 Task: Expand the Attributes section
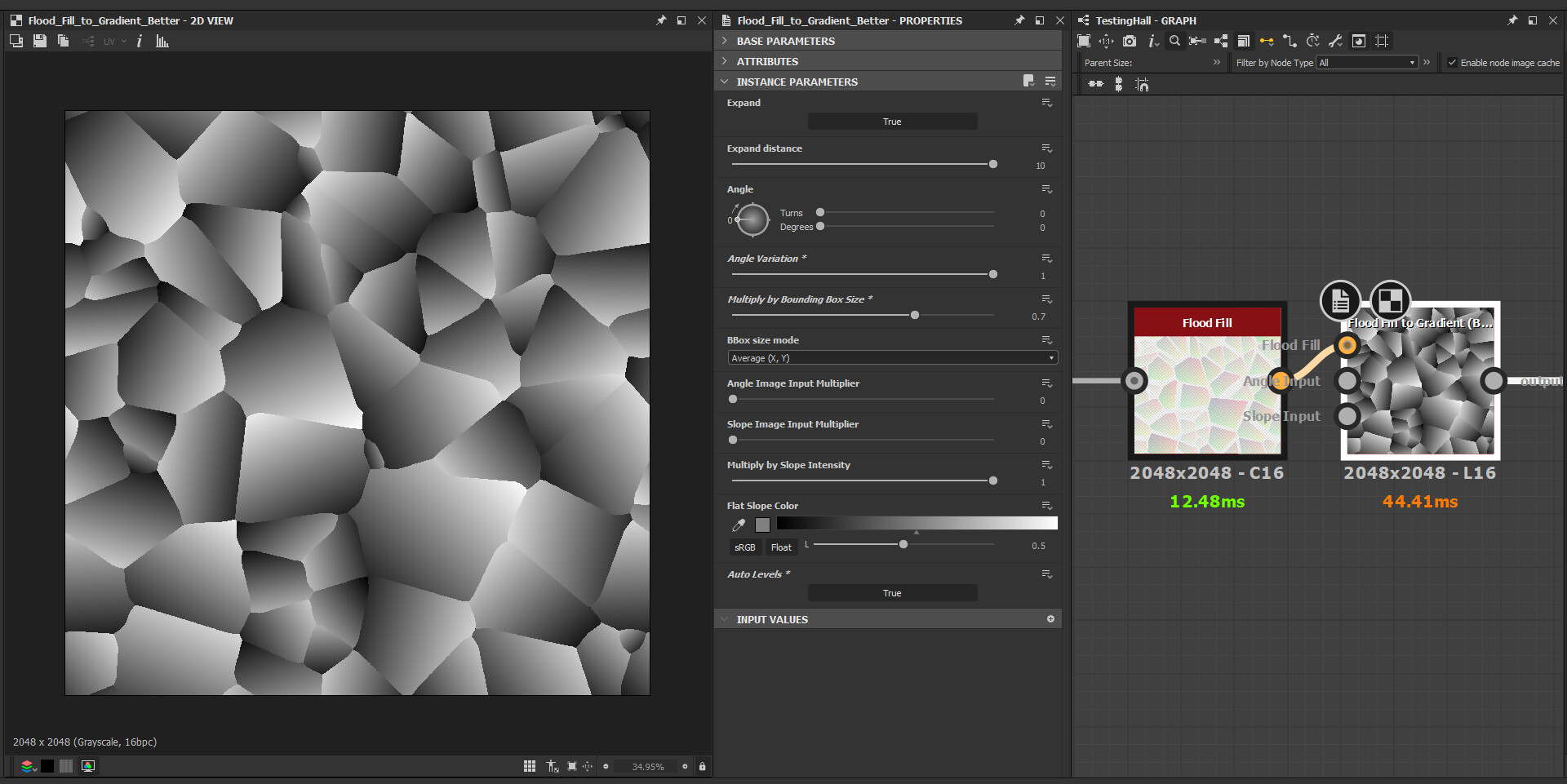click(x=767, y=61)
